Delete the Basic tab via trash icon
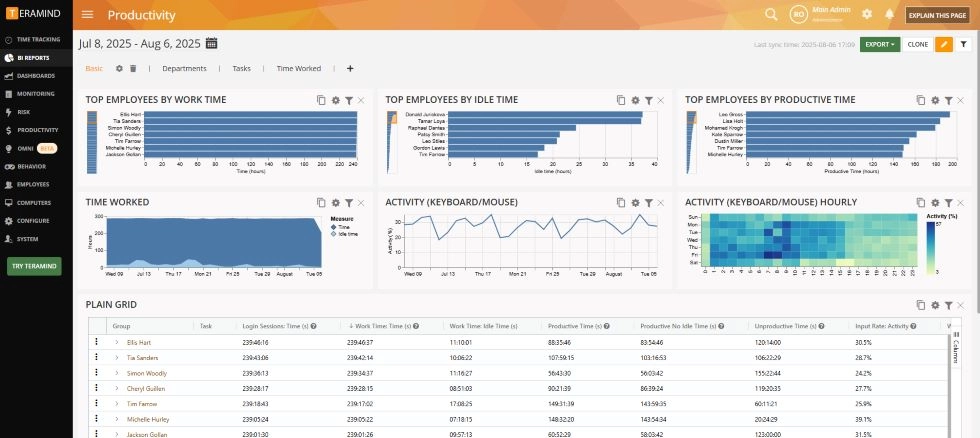Image resolution: width=980 pixels, height=438 pixels. tap(133, 69)
